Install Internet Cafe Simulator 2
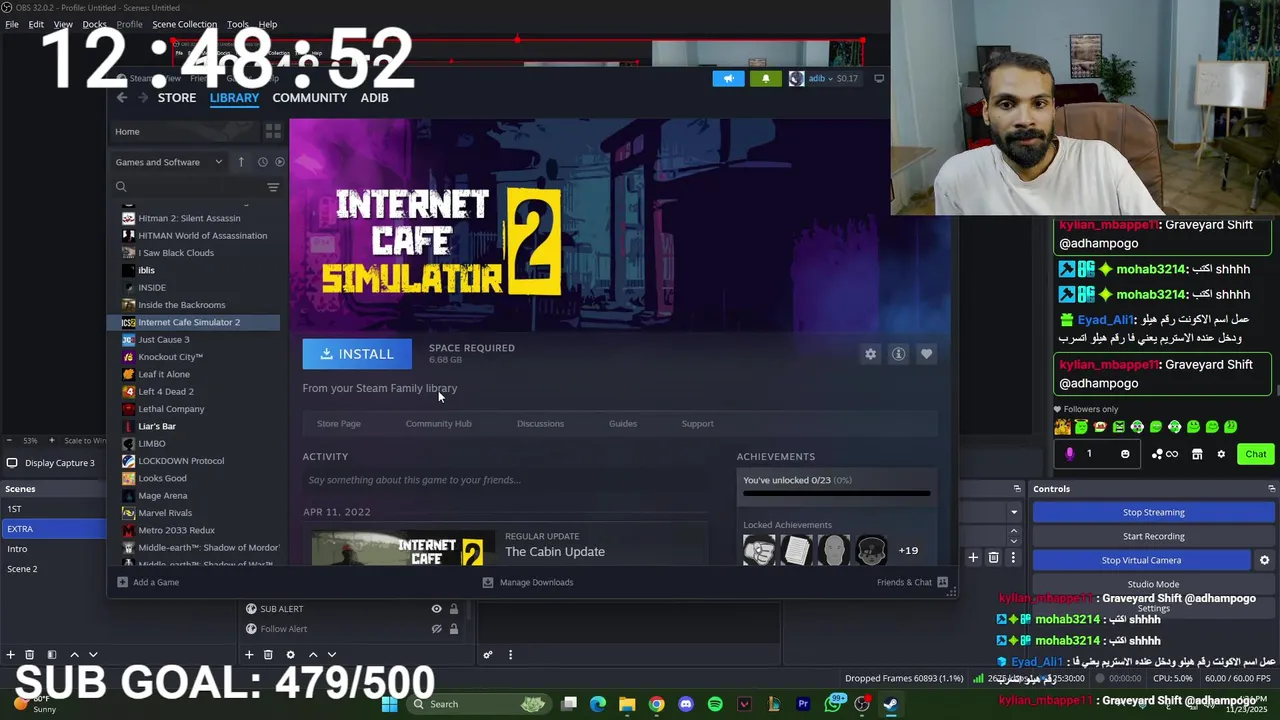 (357, 354)
